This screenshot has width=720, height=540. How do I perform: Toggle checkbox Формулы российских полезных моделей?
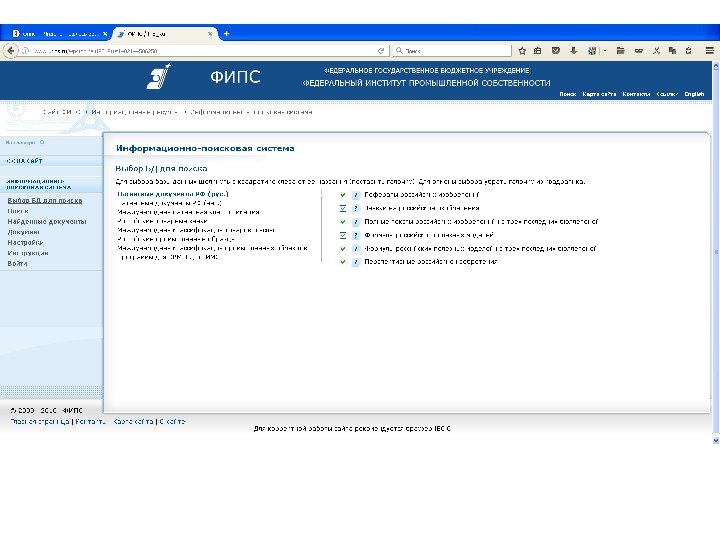click(x=343, y=235)
